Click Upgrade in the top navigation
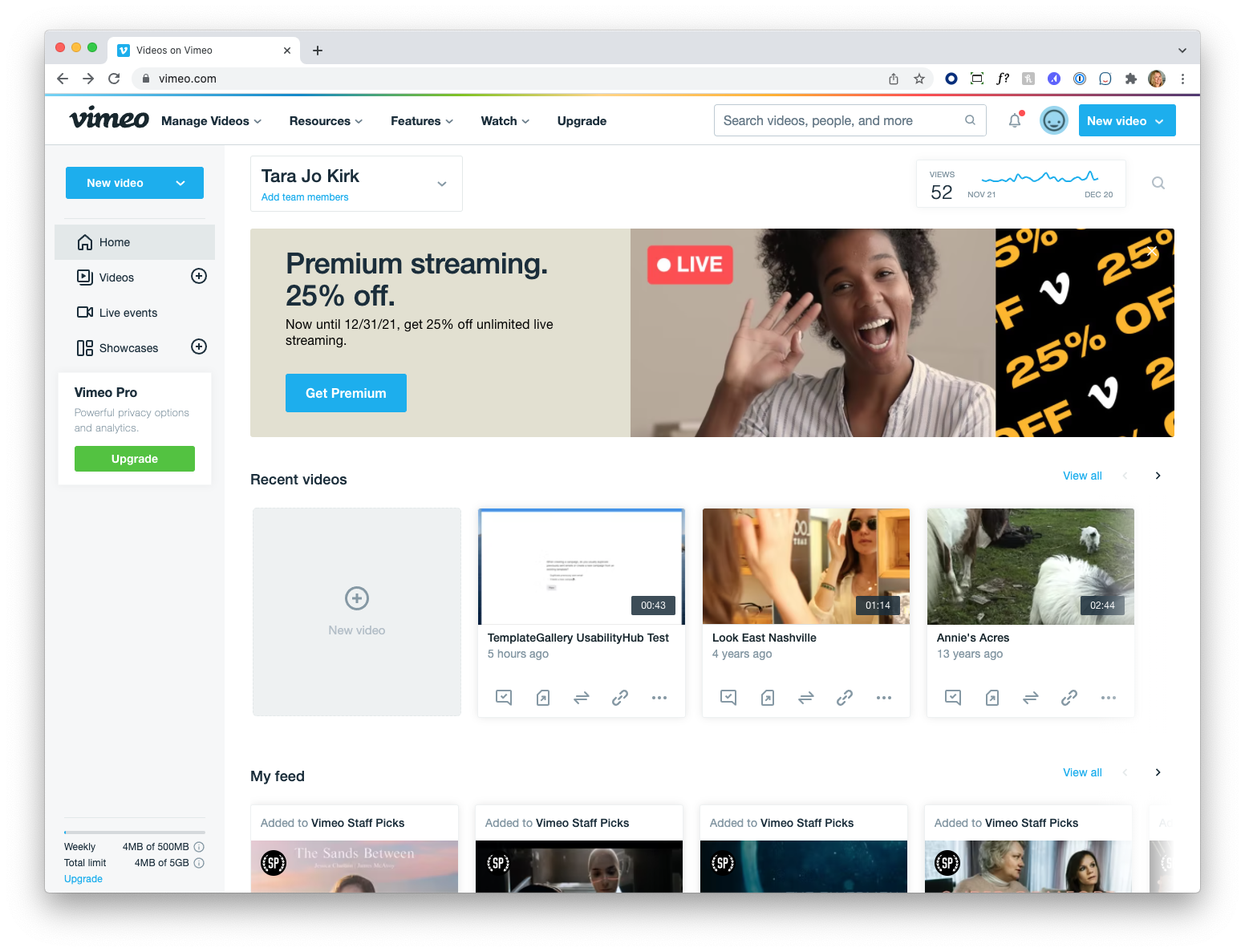Image resolution: width=1245 pixels, height=952 pixels. point(582,121)
